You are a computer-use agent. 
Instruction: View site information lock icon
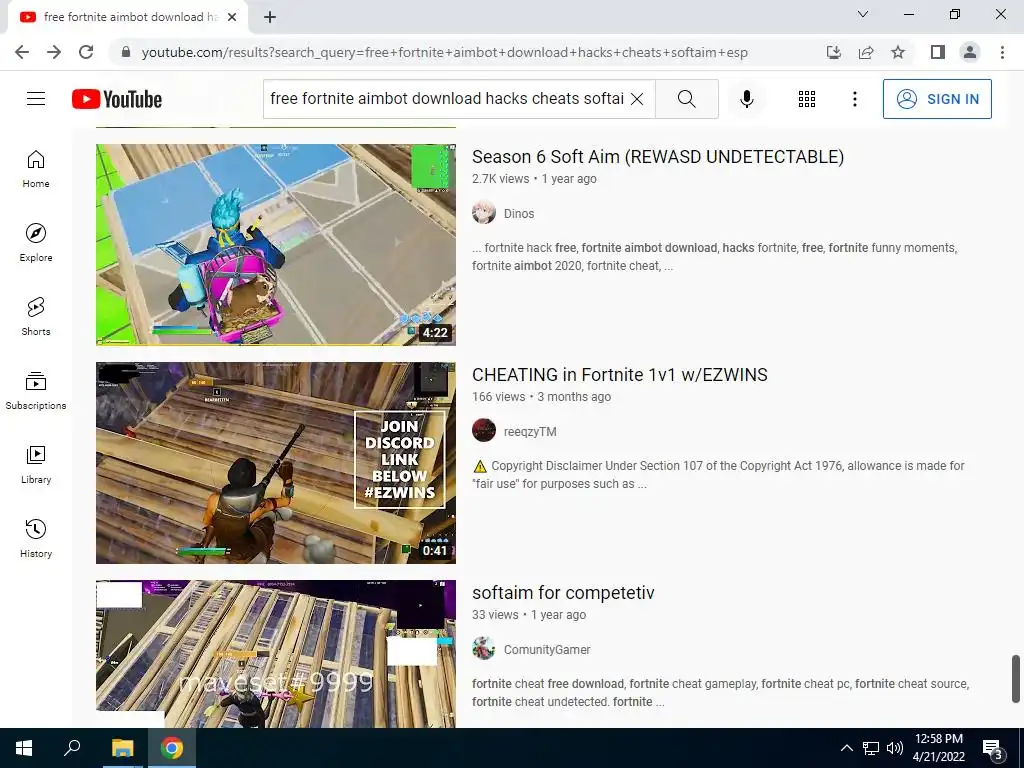coord(126,52)
